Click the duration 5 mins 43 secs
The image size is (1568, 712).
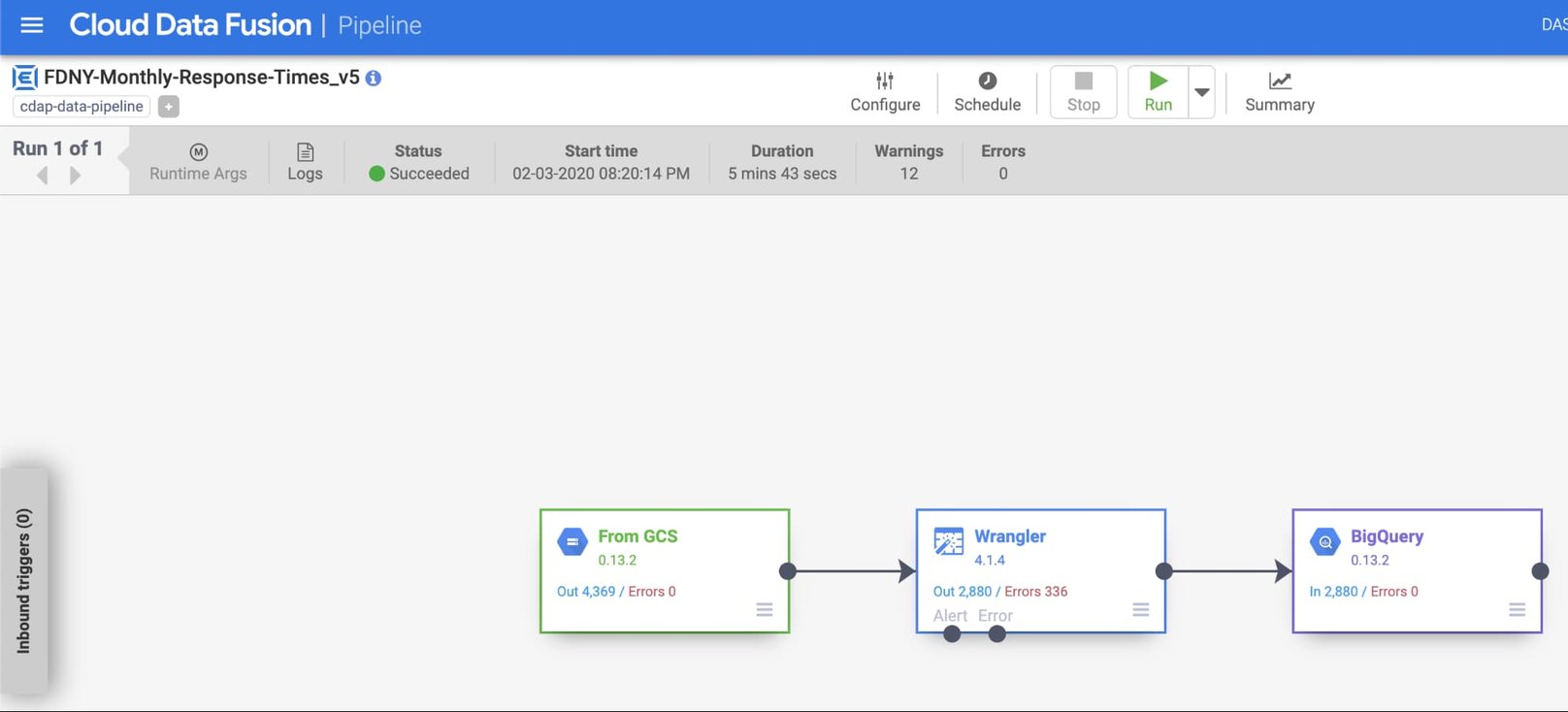click(782, 174)
